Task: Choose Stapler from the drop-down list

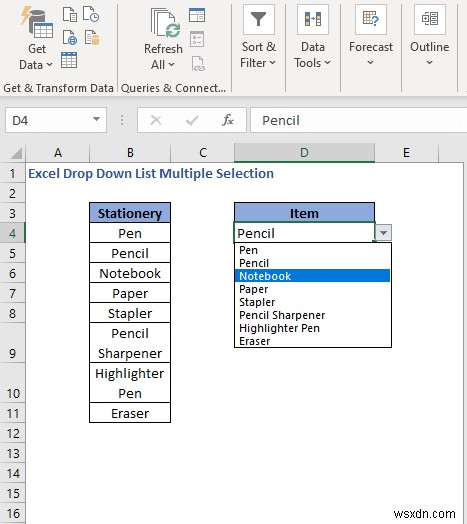Action: point(313,302)
